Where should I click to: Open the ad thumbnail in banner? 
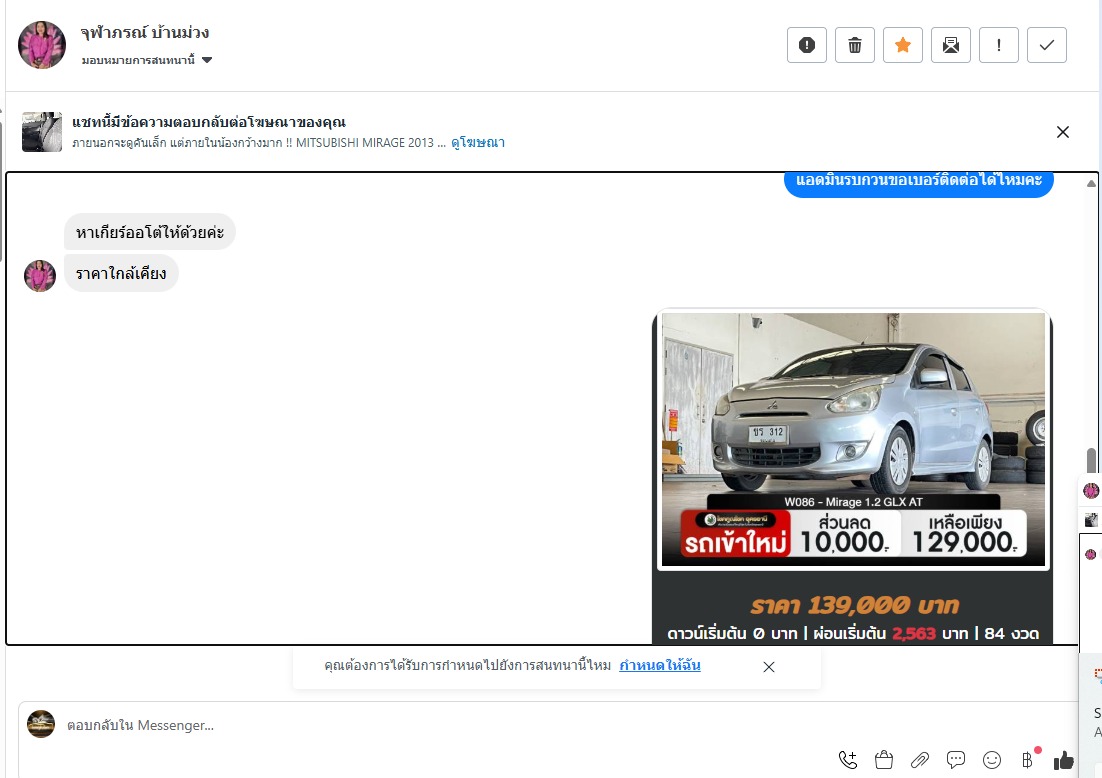[x=42, y=132]
